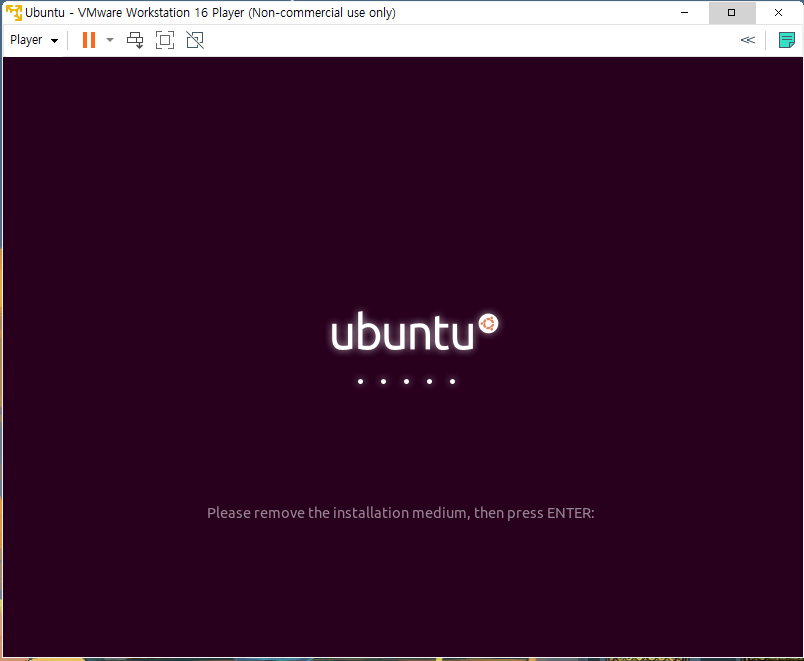Screen dimensions: 804x661
Task: Click the VMware Player title bar icon
Action: 14,12
